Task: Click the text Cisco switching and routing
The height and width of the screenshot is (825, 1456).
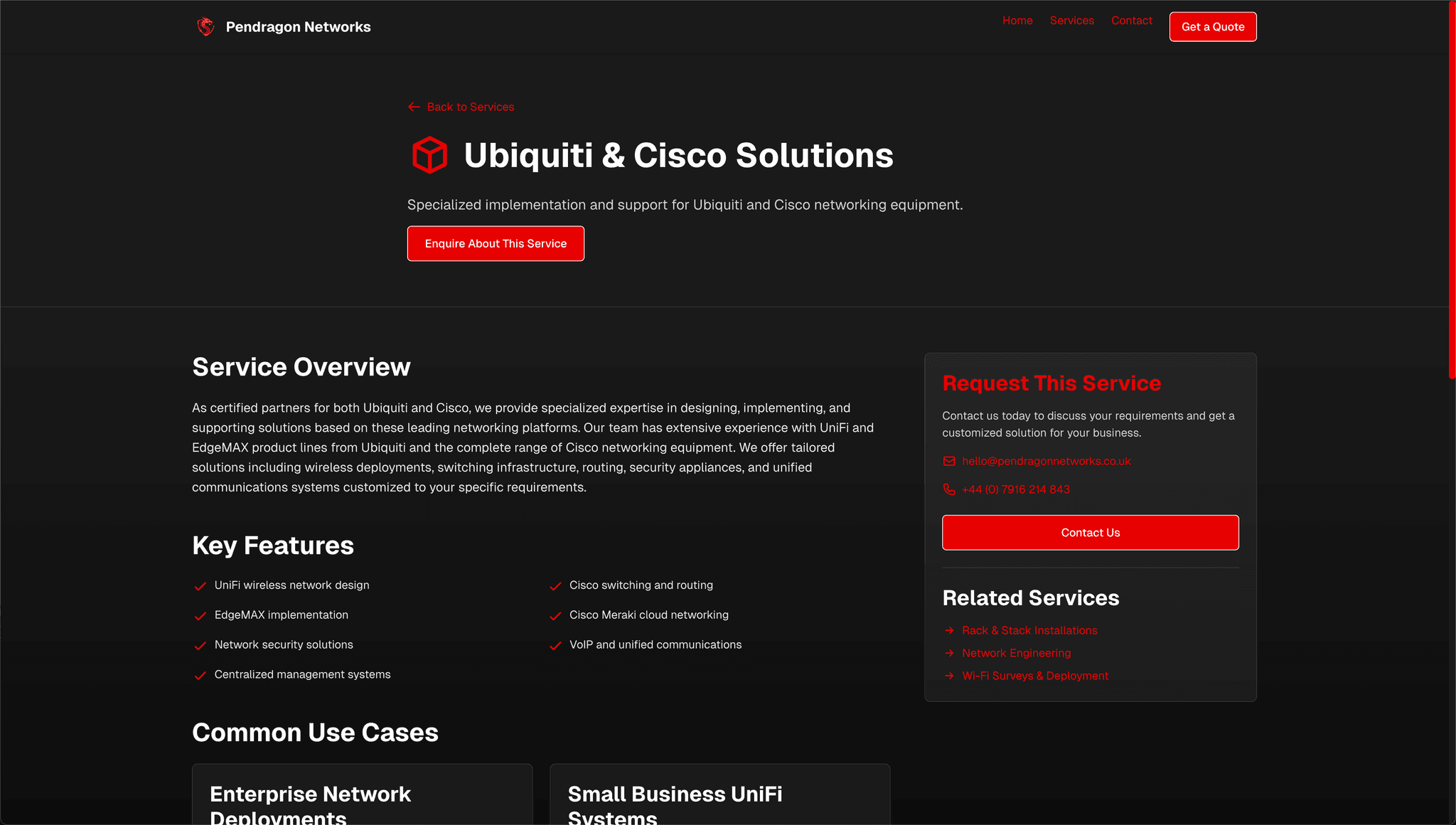Action: 641,585
